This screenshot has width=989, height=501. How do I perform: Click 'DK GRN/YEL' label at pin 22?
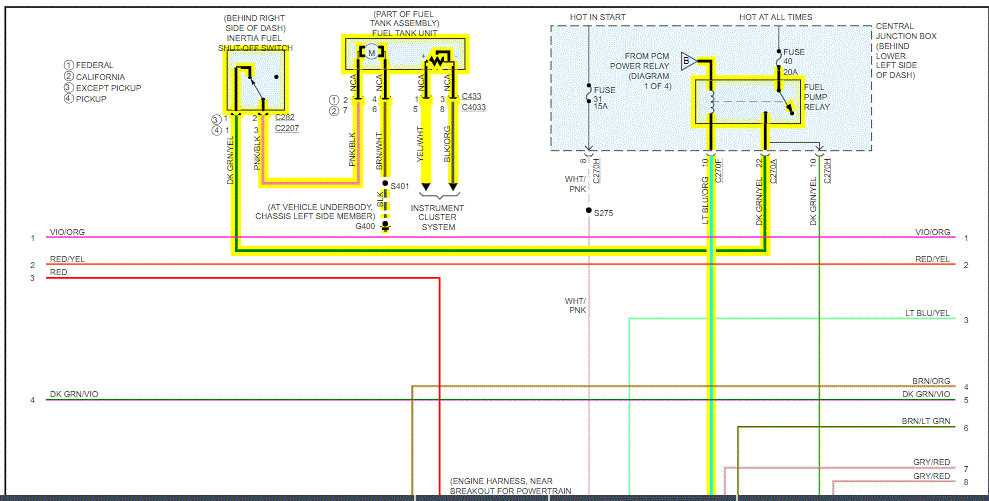758,201
